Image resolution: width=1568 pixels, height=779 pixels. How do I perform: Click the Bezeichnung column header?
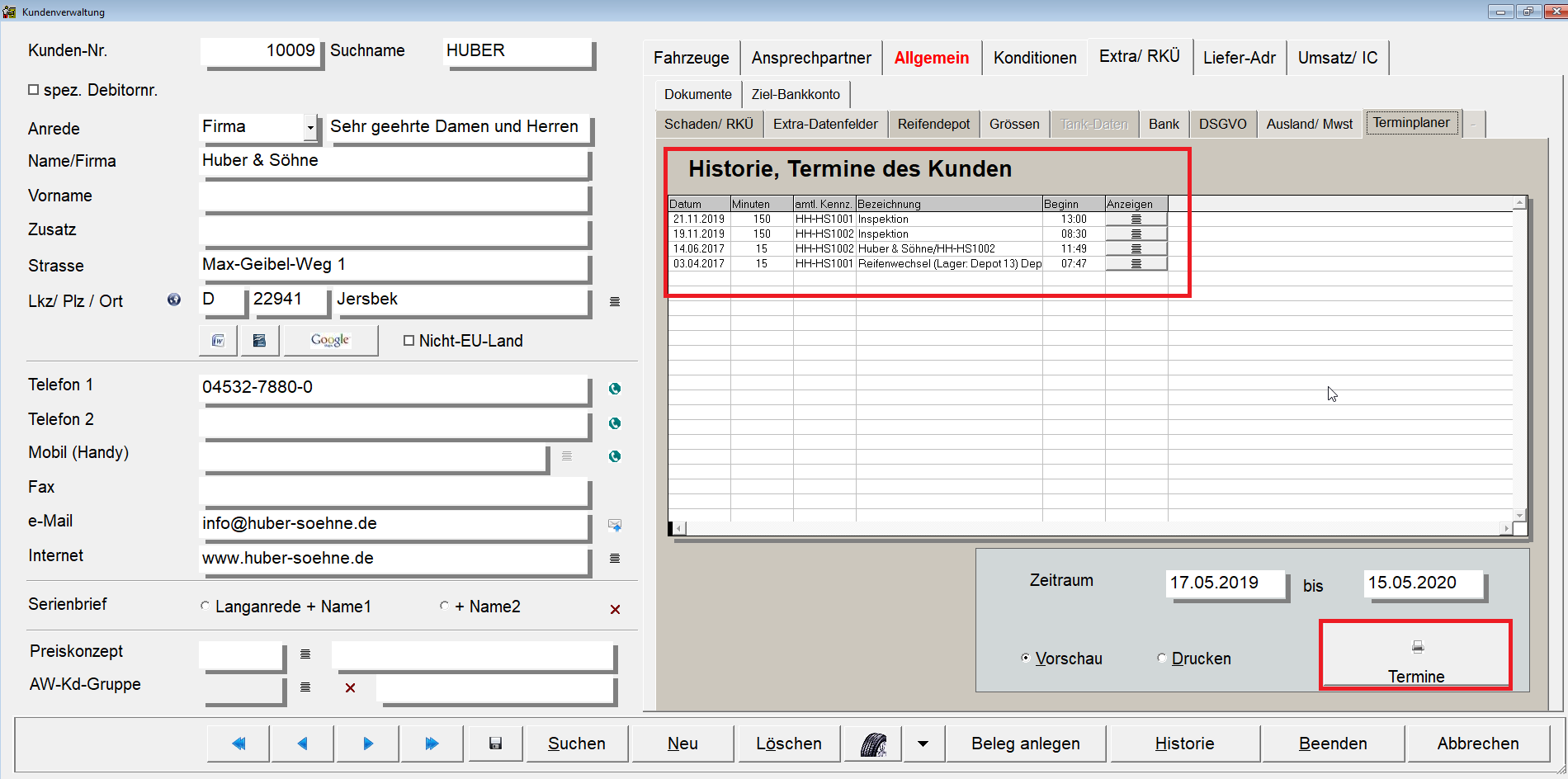click(x=949, y=204)
